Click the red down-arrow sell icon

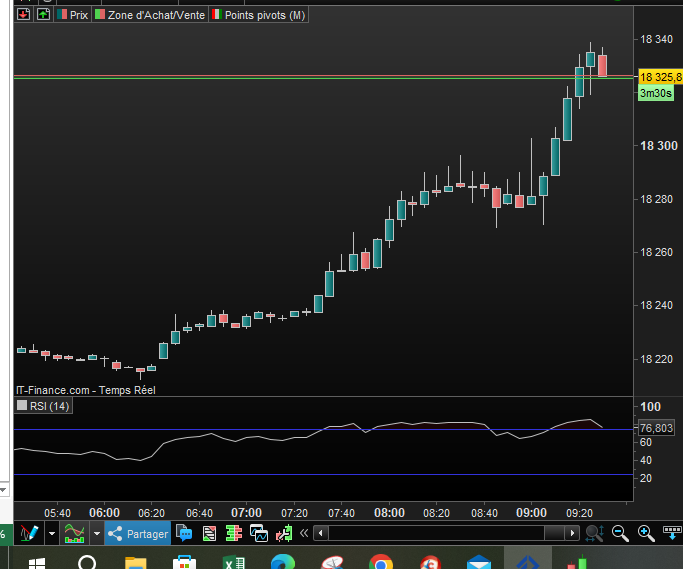point(24,14)
